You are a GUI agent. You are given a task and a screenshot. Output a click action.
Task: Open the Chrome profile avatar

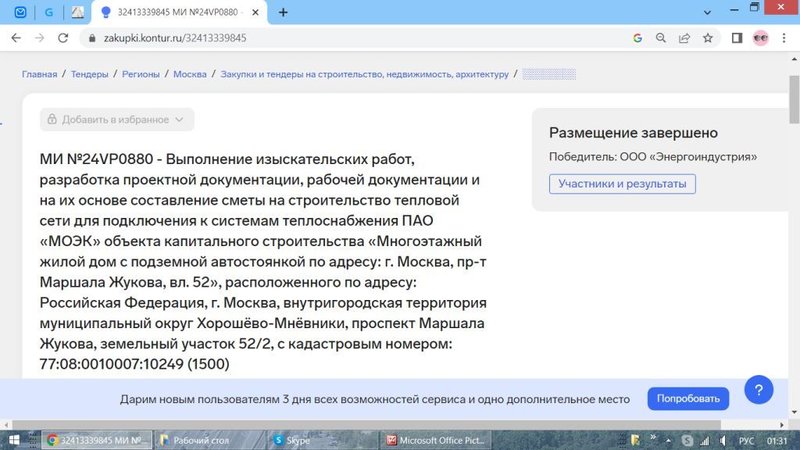[x=761, y=38]
